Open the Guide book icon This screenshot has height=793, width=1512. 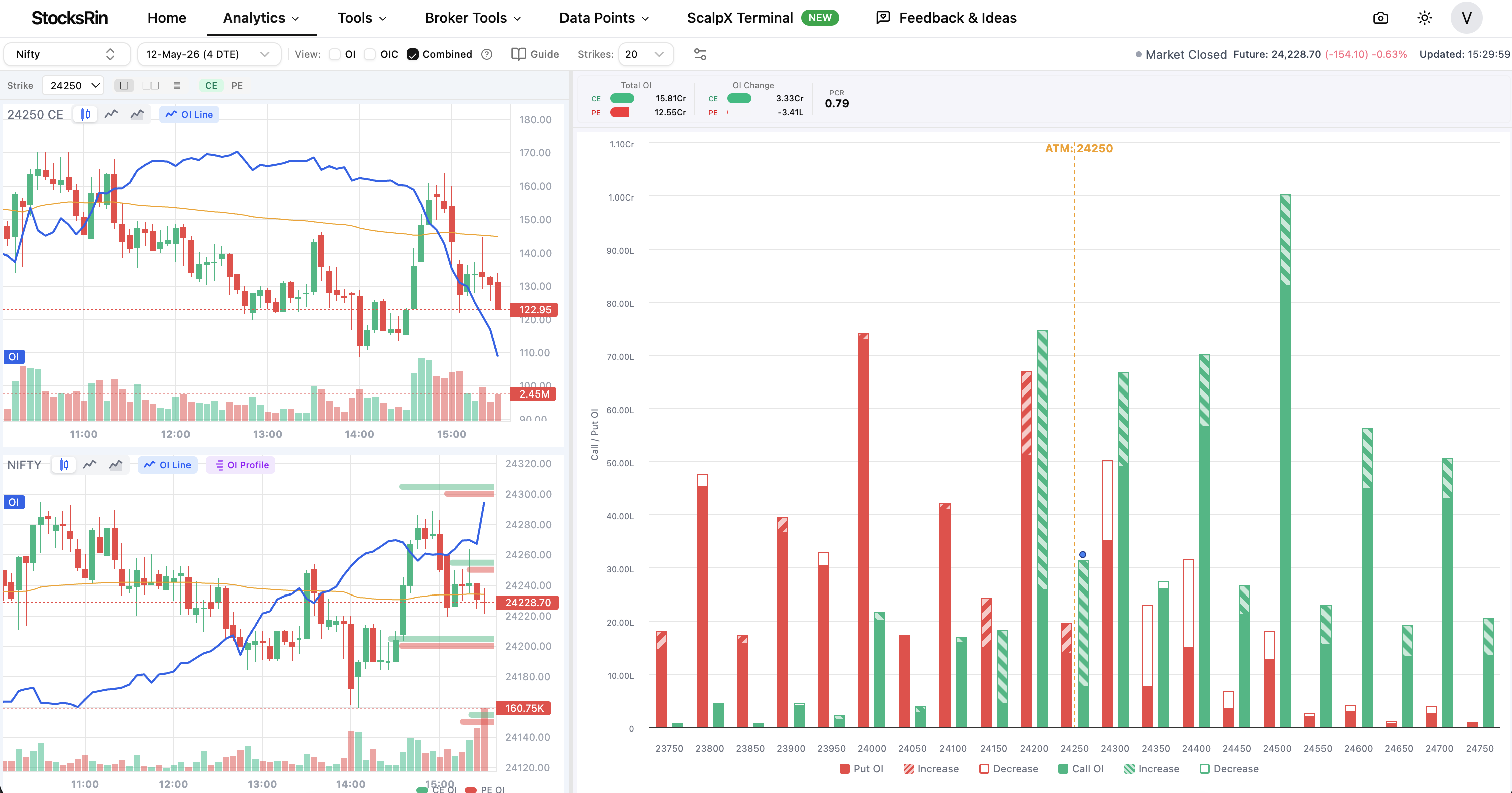click(518, 54)
